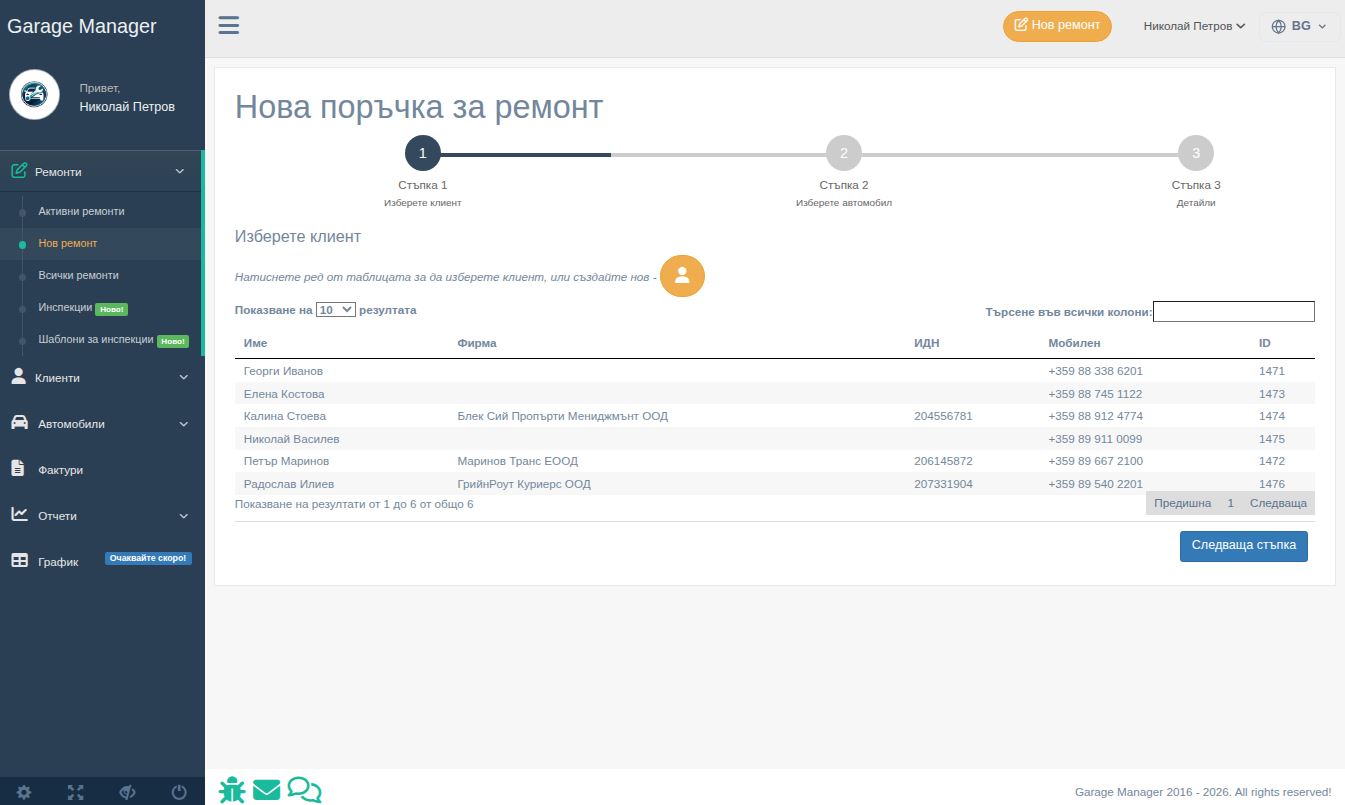Select client Петър Маринов
The width and height of the screenshot is (1345, 805).
tap(775, 461)
